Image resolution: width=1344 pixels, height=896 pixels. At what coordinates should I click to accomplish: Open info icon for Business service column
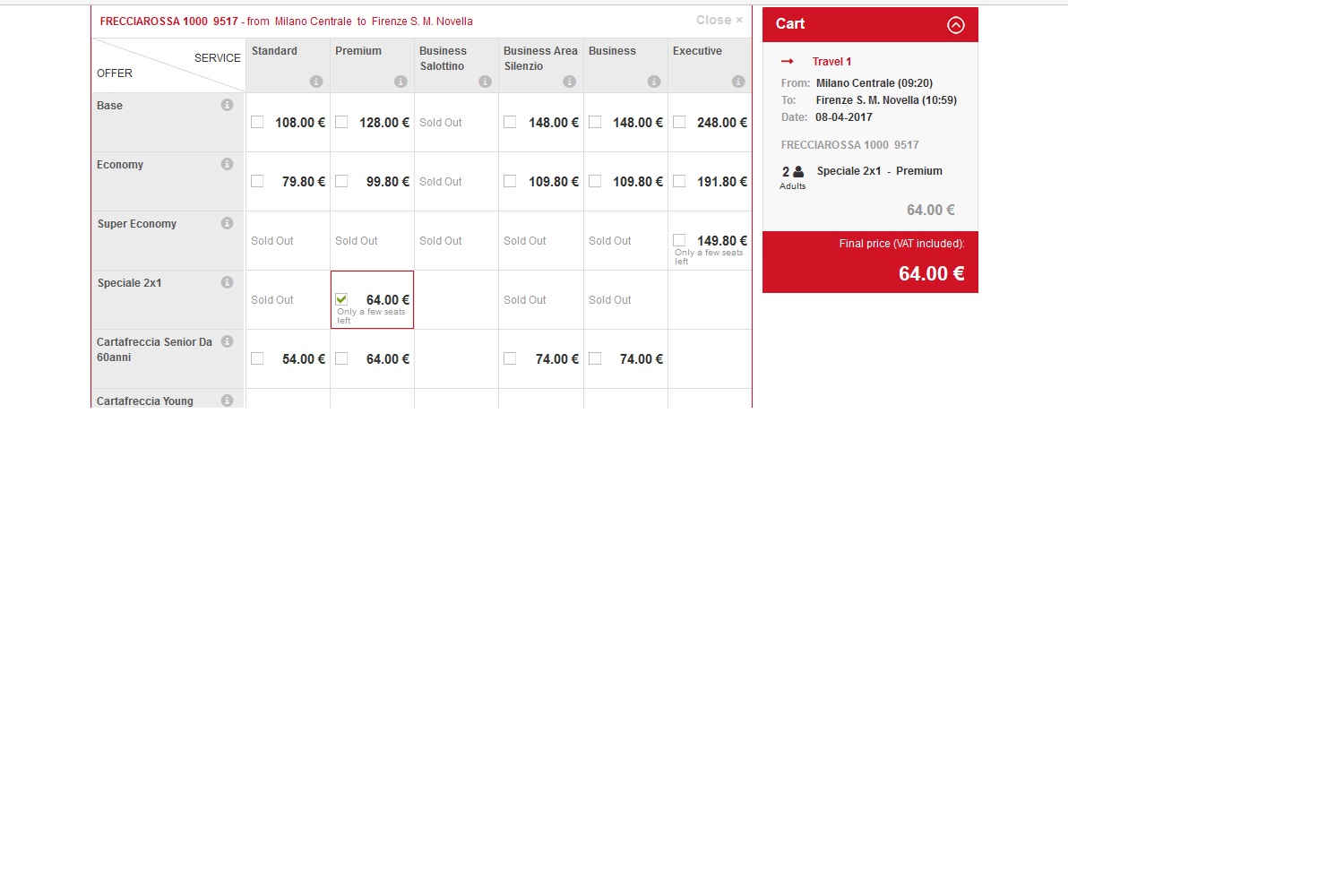[653, 82]
